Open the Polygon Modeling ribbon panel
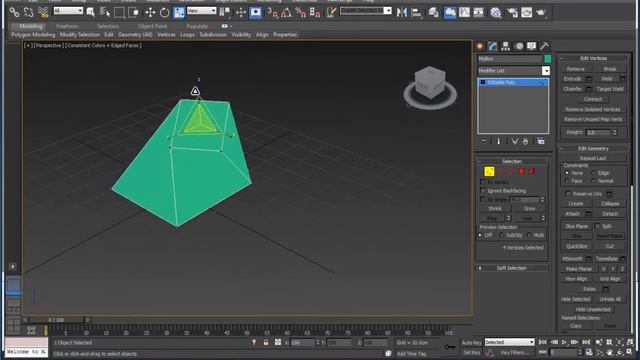640x360 pixels. coord(33,35)
